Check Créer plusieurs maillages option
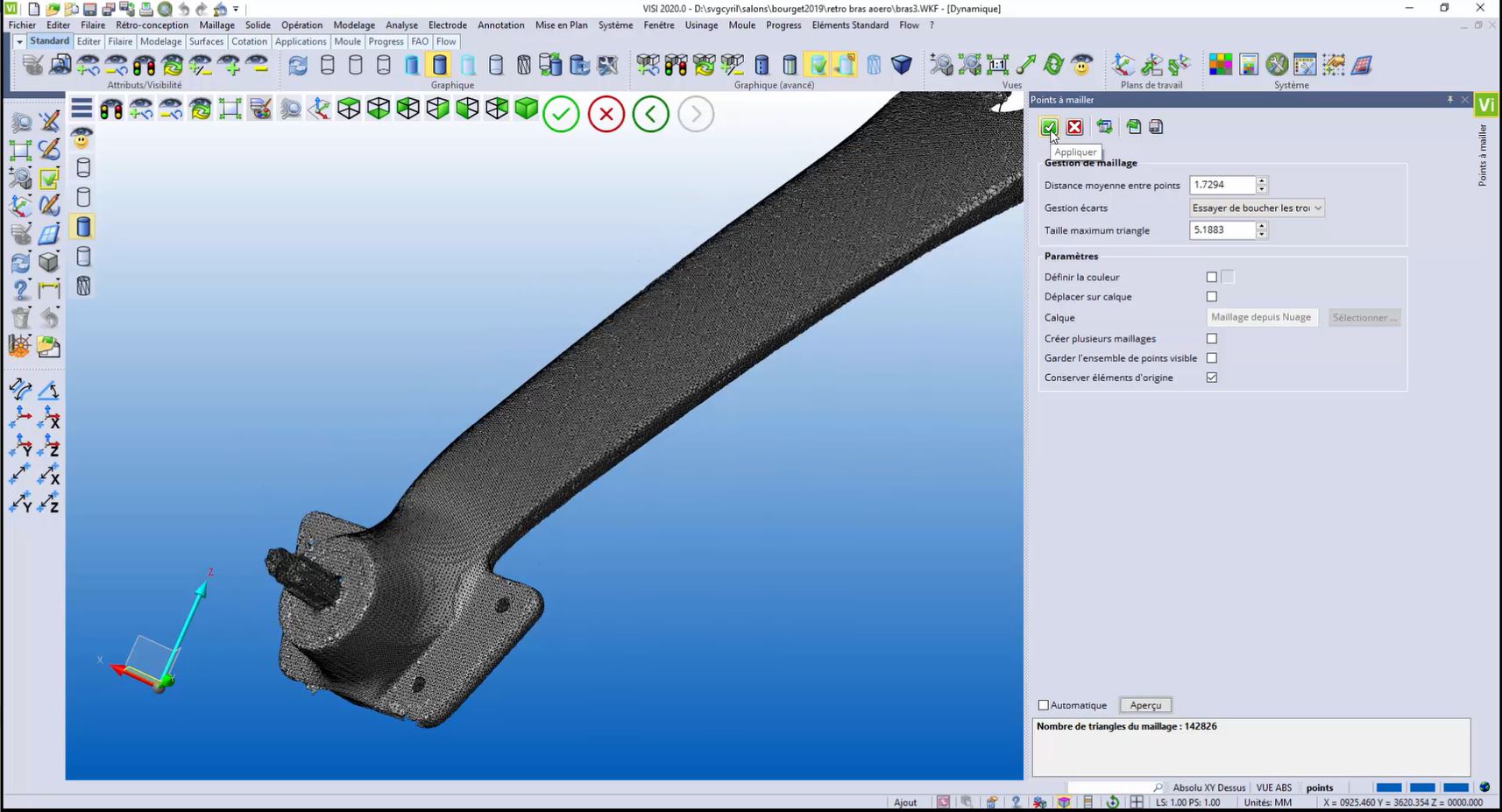1502x812 pixels. 1212,338
